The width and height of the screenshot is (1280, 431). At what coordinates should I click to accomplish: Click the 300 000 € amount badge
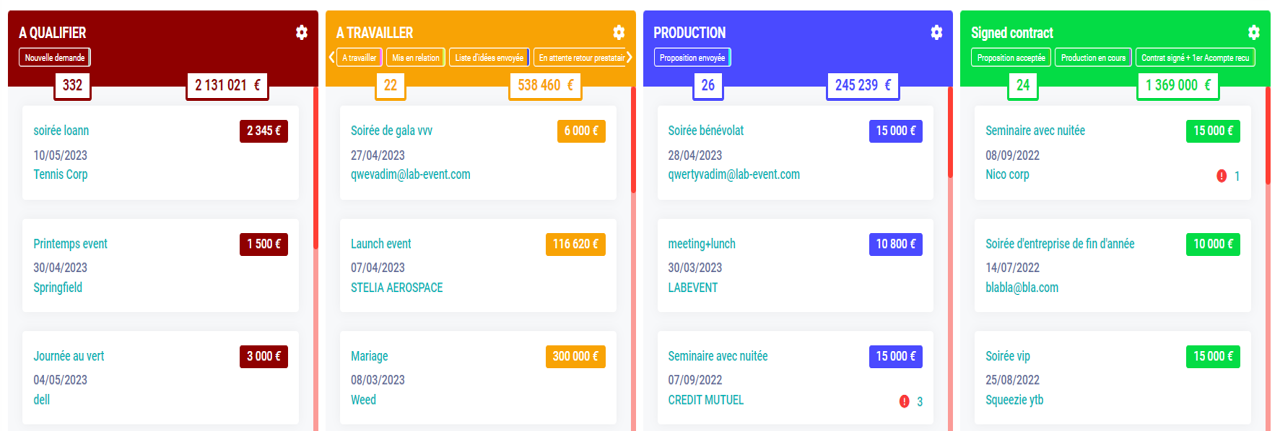point(576,356)
